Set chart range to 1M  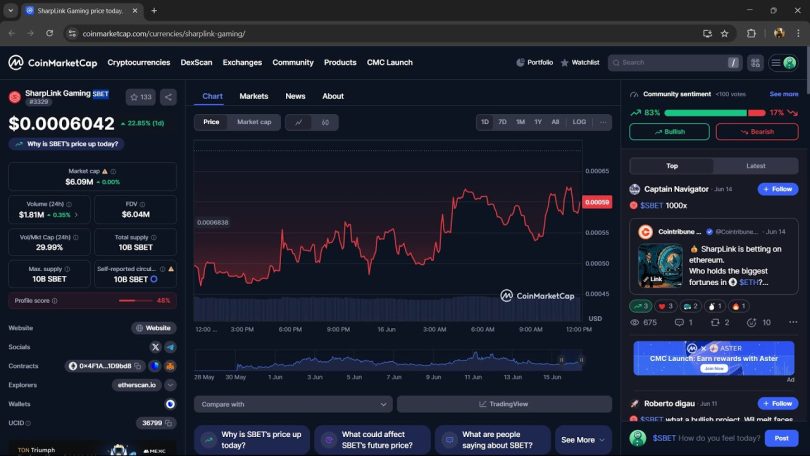tap(520, 122)
